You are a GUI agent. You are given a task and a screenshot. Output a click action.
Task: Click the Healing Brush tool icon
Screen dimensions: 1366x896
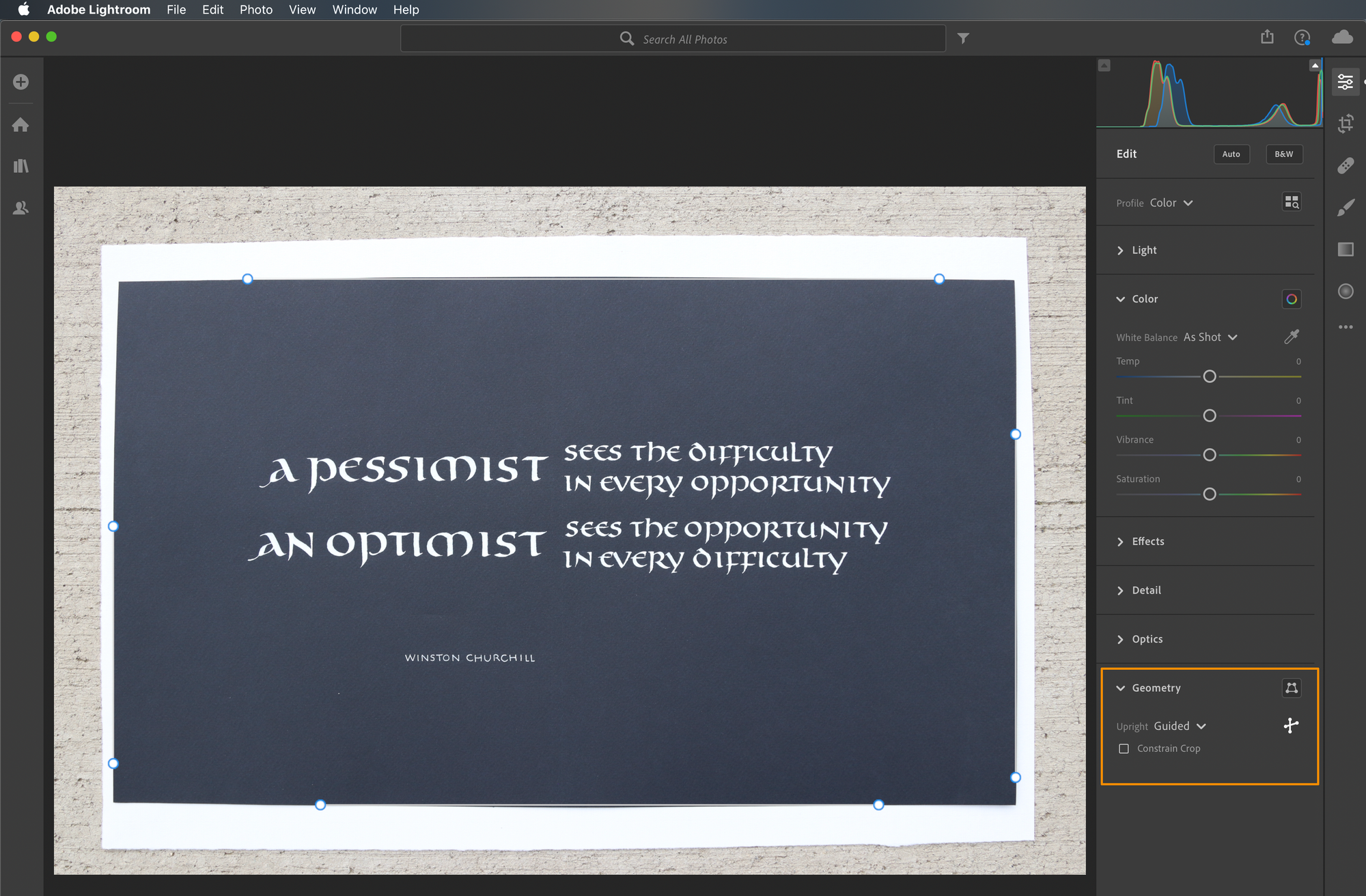tap(1347, 167)
